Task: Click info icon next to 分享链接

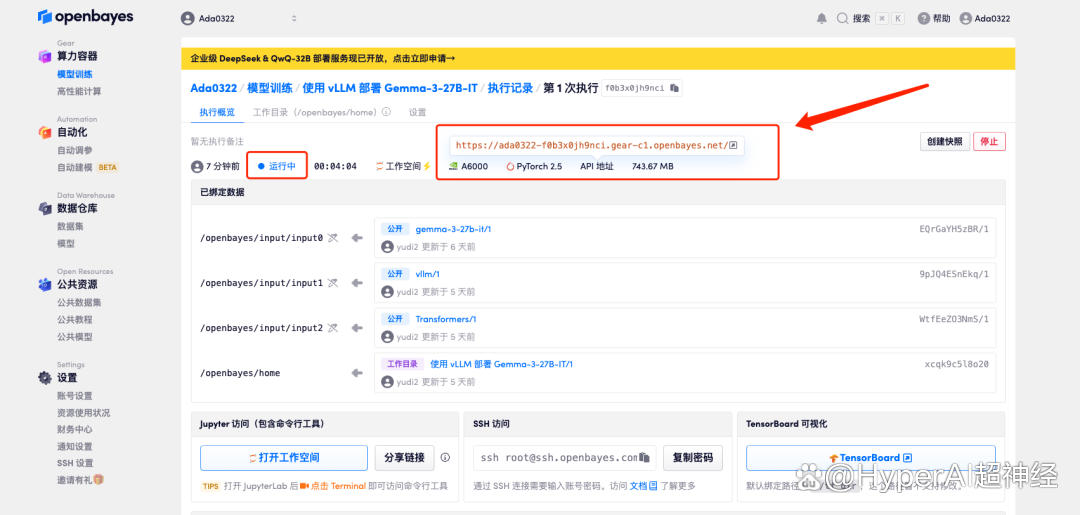Action: coord(445,457)
